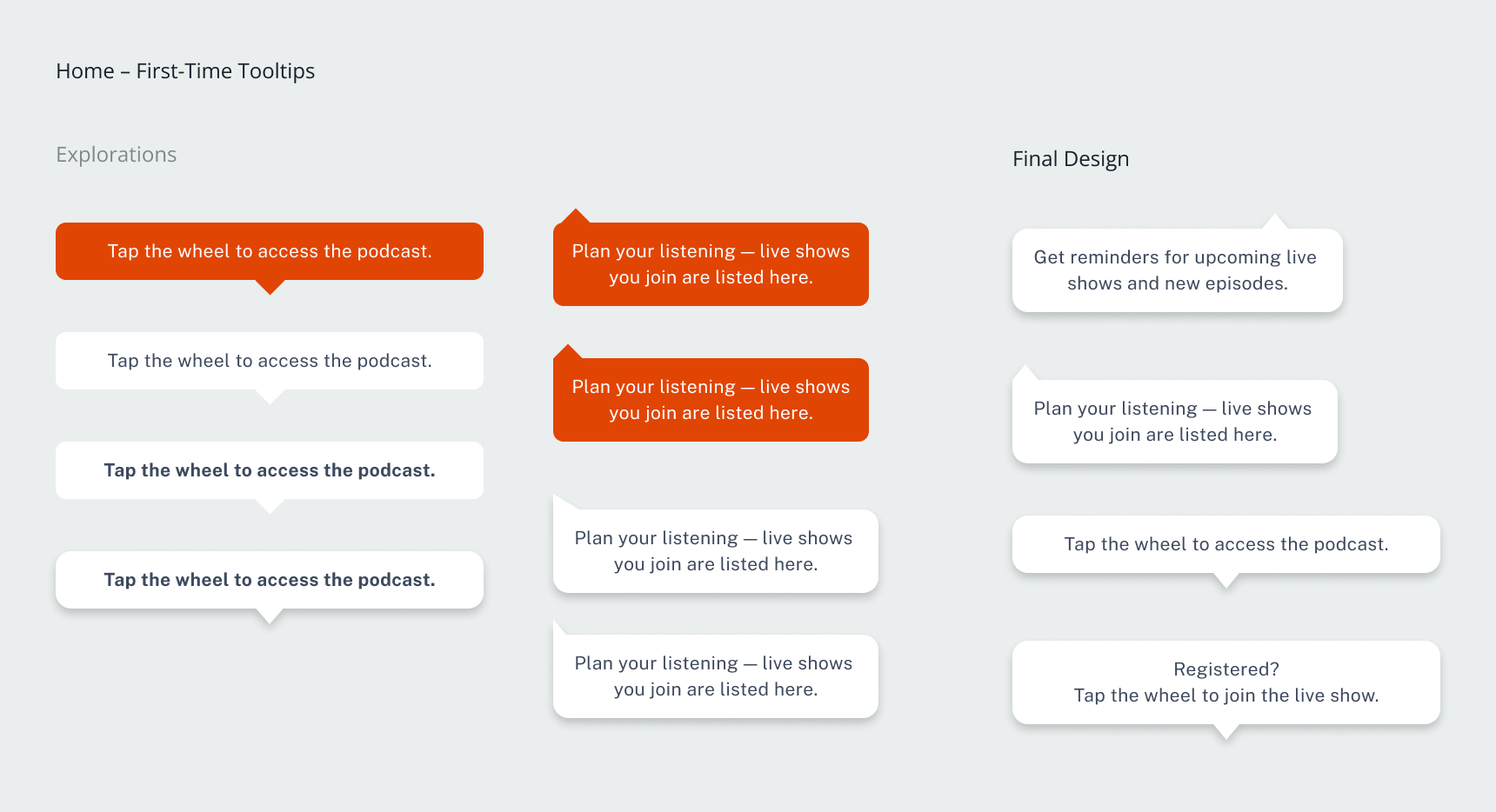Select the Final Design "Plan your listening" tooltip

[x=1174, y=422]
